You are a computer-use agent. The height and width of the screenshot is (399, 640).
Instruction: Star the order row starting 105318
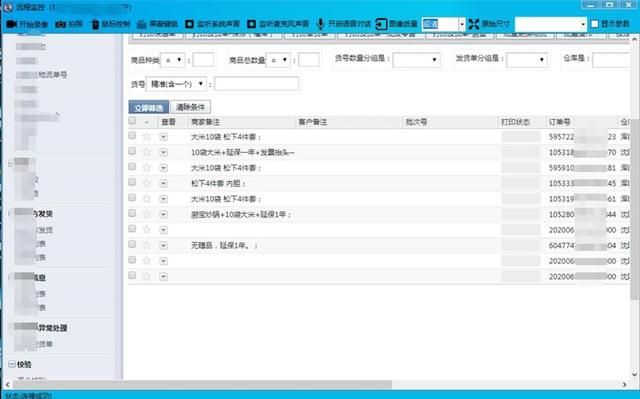click(146, 152)
